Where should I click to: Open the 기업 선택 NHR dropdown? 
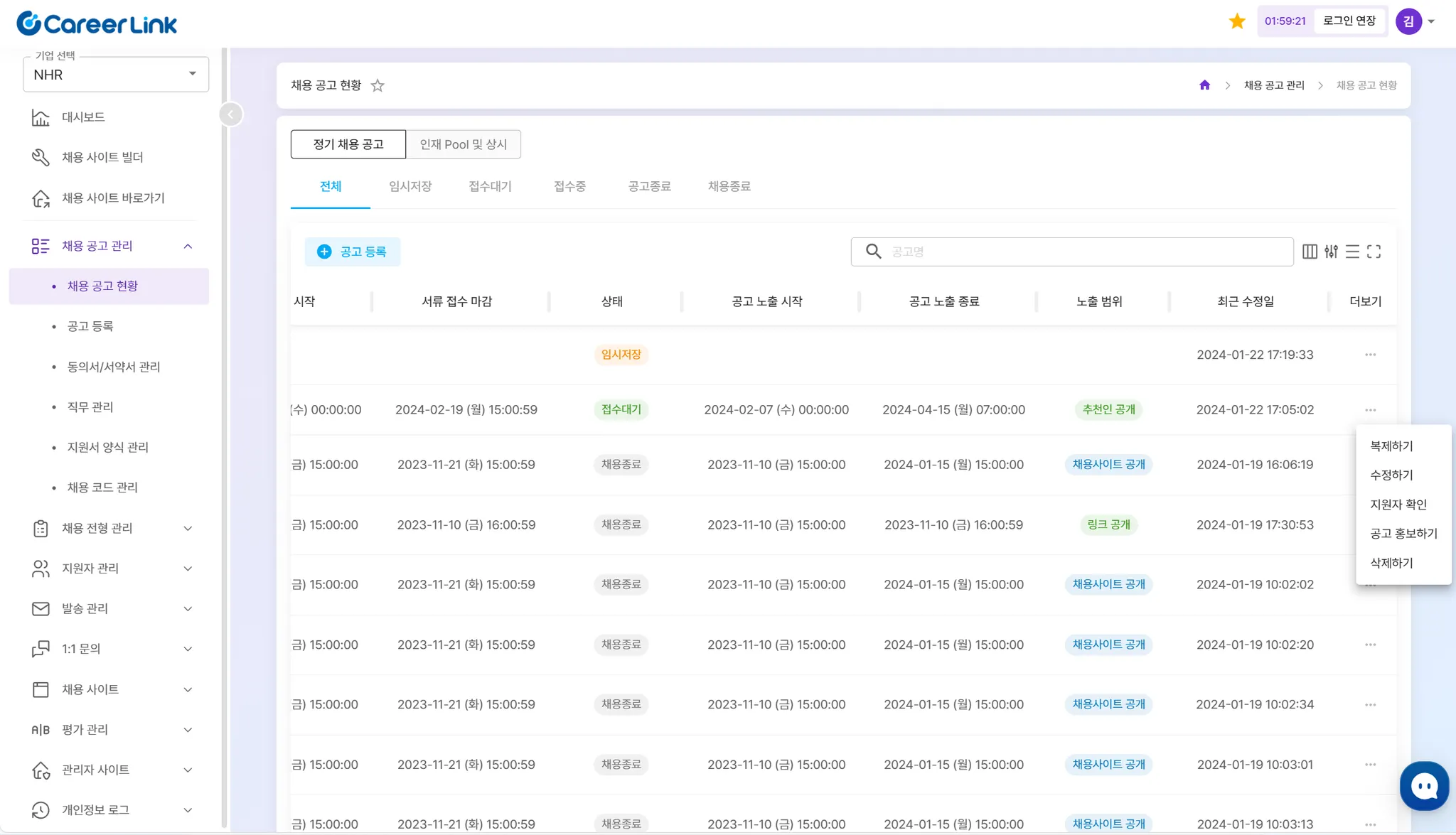116,75
